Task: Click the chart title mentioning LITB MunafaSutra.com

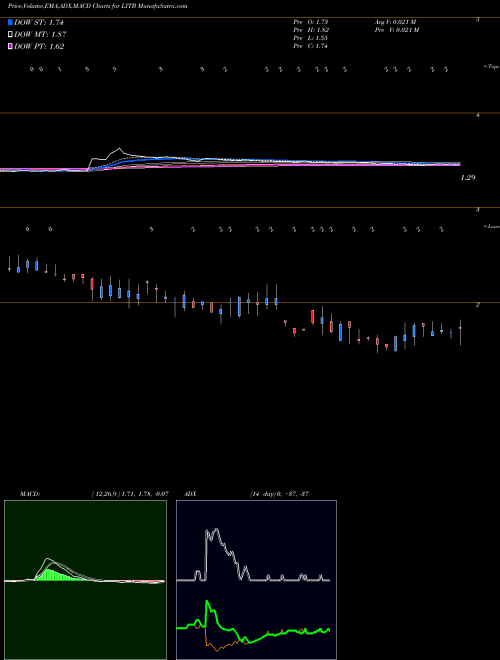Action: click(x=97, y=6)
